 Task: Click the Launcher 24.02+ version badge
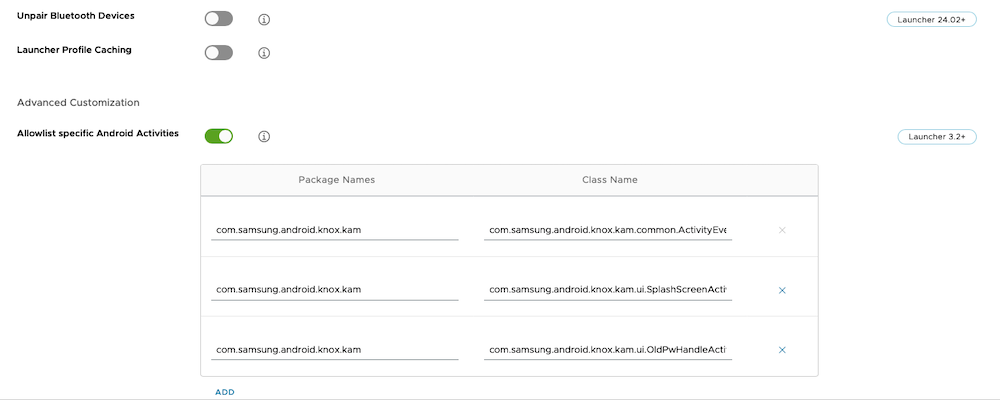pos(931,19)
